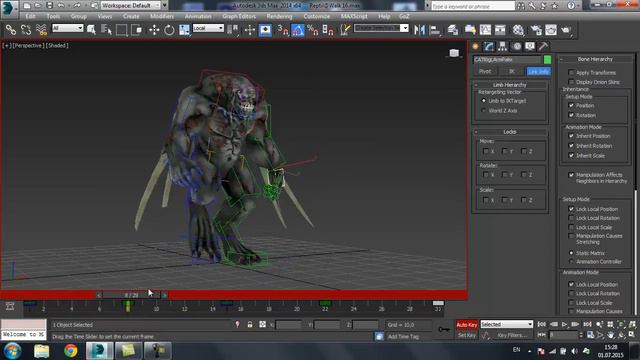Viewport: 640px width, 360px height.
Task: Toggle Manipulation Affects Neighbors in Hierarchy
Action: click(571, 175)
